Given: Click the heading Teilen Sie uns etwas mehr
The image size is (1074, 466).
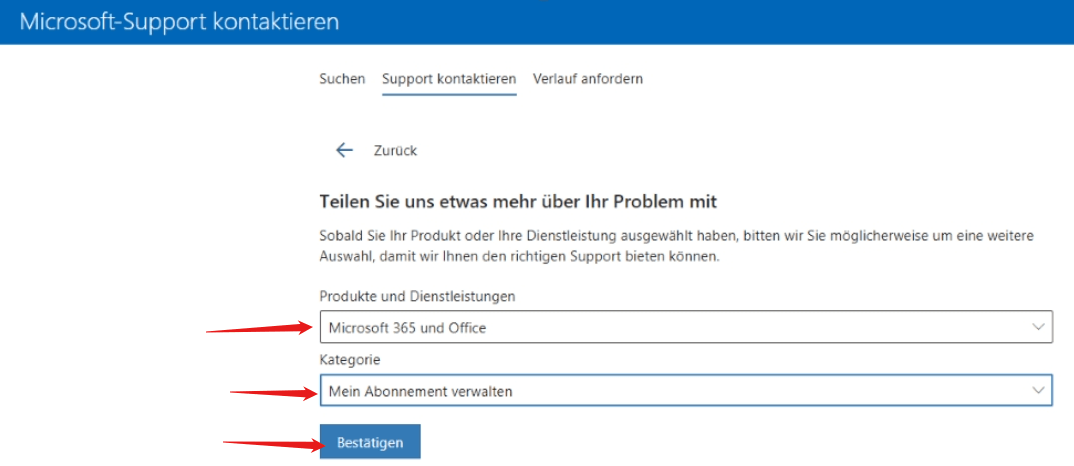Looking at the screenshot, I should pyautogui.click(x=519, y=202).
